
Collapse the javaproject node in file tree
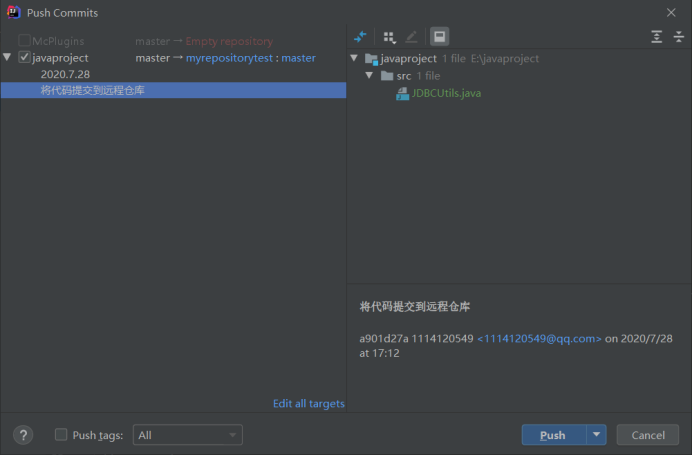(354, 58)
